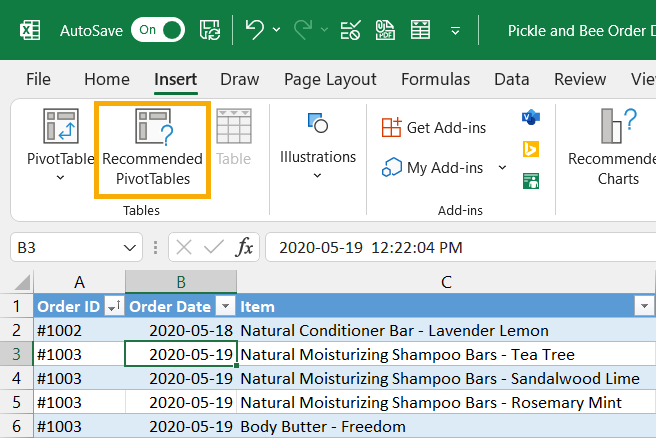The height and width of the screenshot is (438, 656).
Task: Switch to the Home tab
Action: tap(107, 79)
